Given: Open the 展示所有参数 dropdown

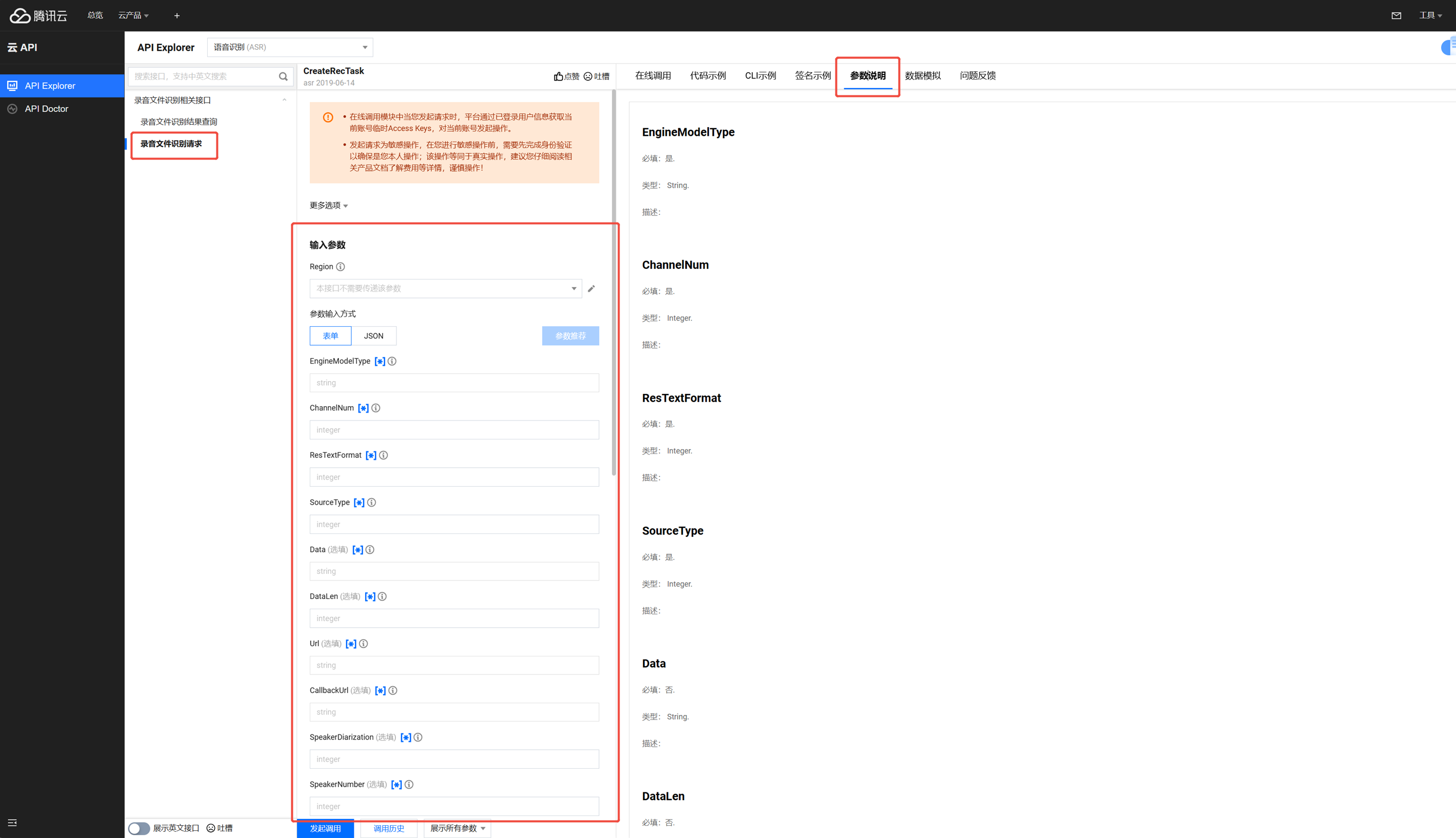Looking at the screenshot, I should click(x=457, y=828).
